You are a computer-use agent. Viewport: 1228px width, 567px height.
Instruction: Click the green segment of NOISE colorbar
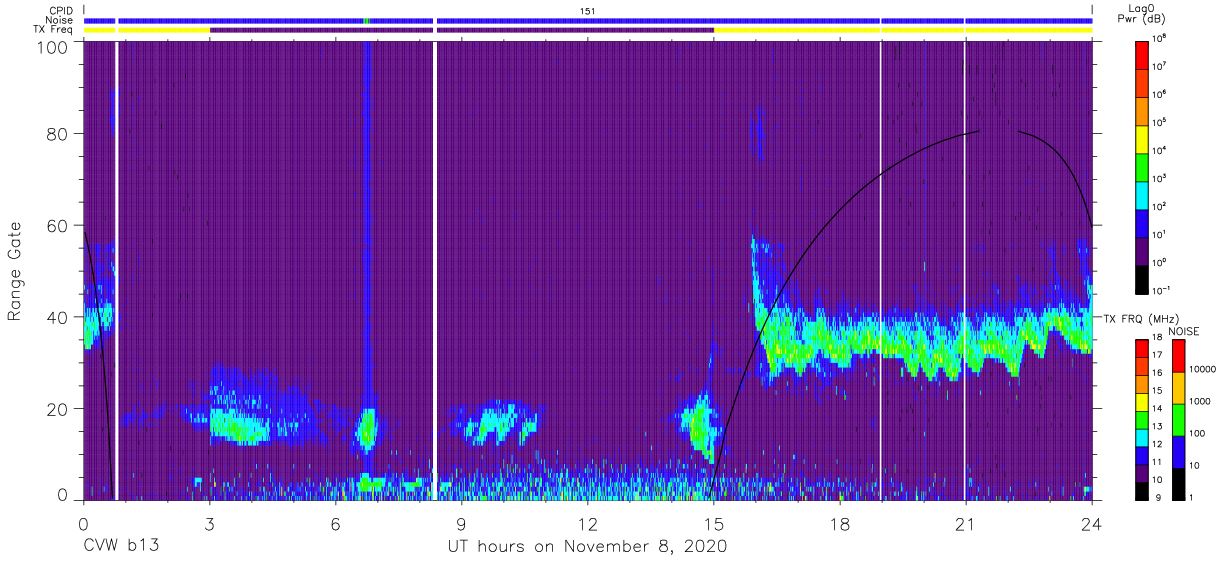(x=1179, y=419)
